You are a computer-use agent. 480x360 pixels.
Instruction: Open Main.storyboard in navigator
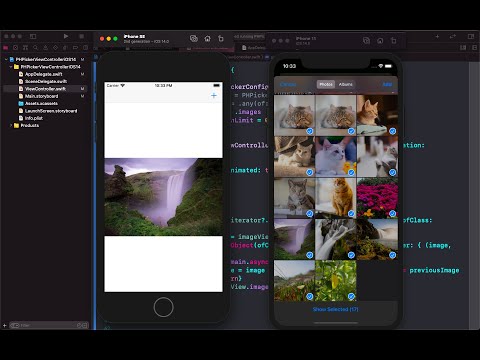pos(41,96)
